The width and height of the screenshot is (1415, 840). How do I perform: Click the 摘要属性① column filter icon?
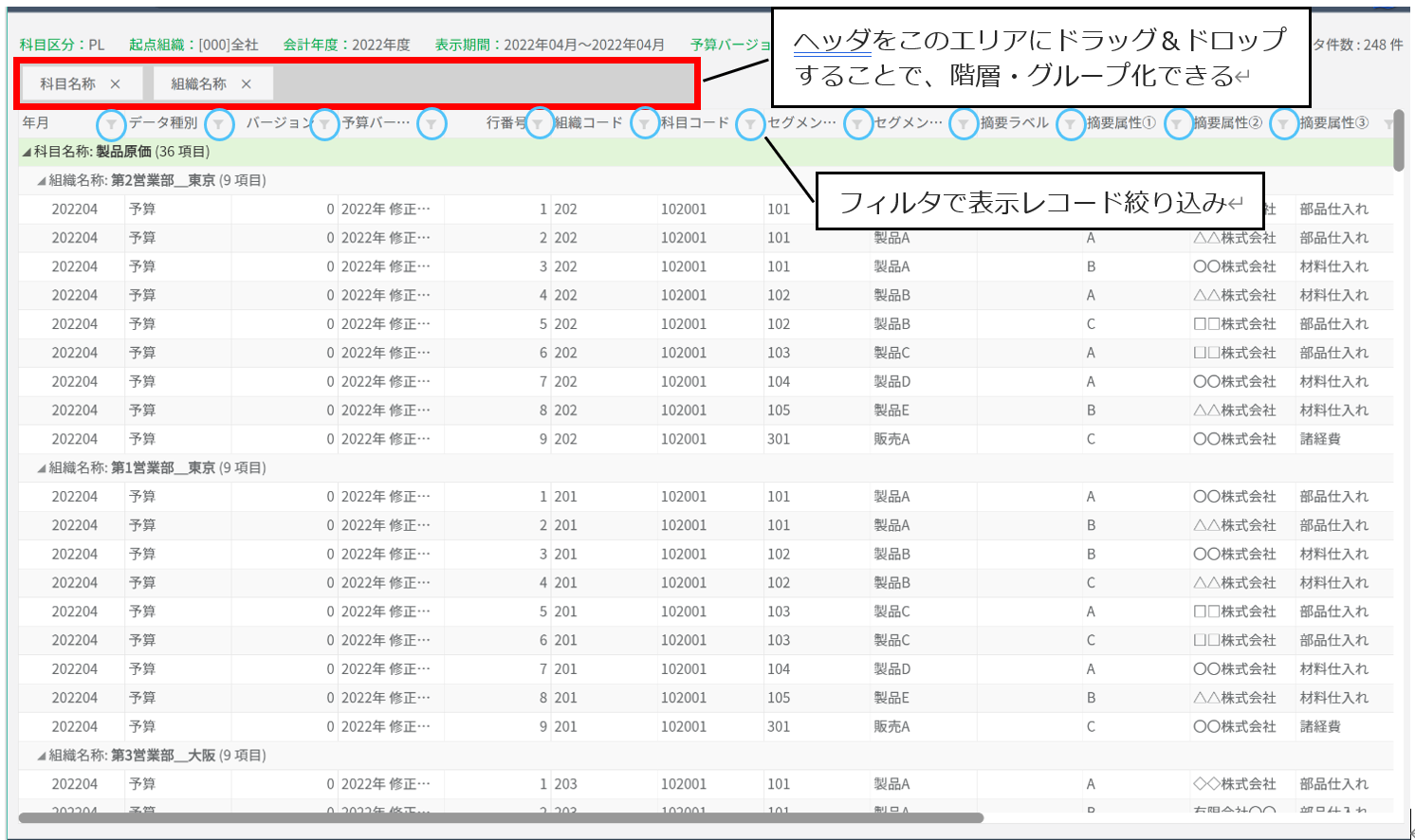tap(1178, 124)
